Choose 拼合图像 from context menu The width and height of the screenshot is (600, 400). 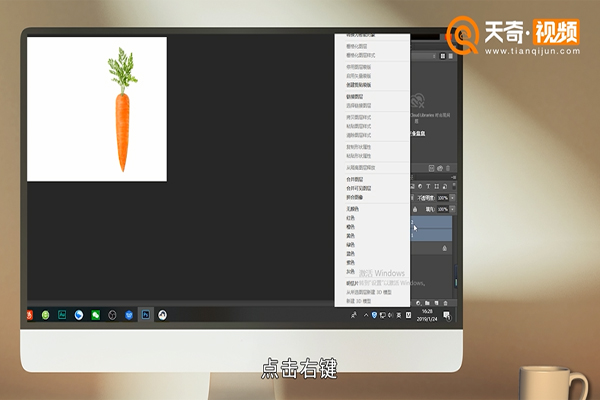(x=355, y=198)
